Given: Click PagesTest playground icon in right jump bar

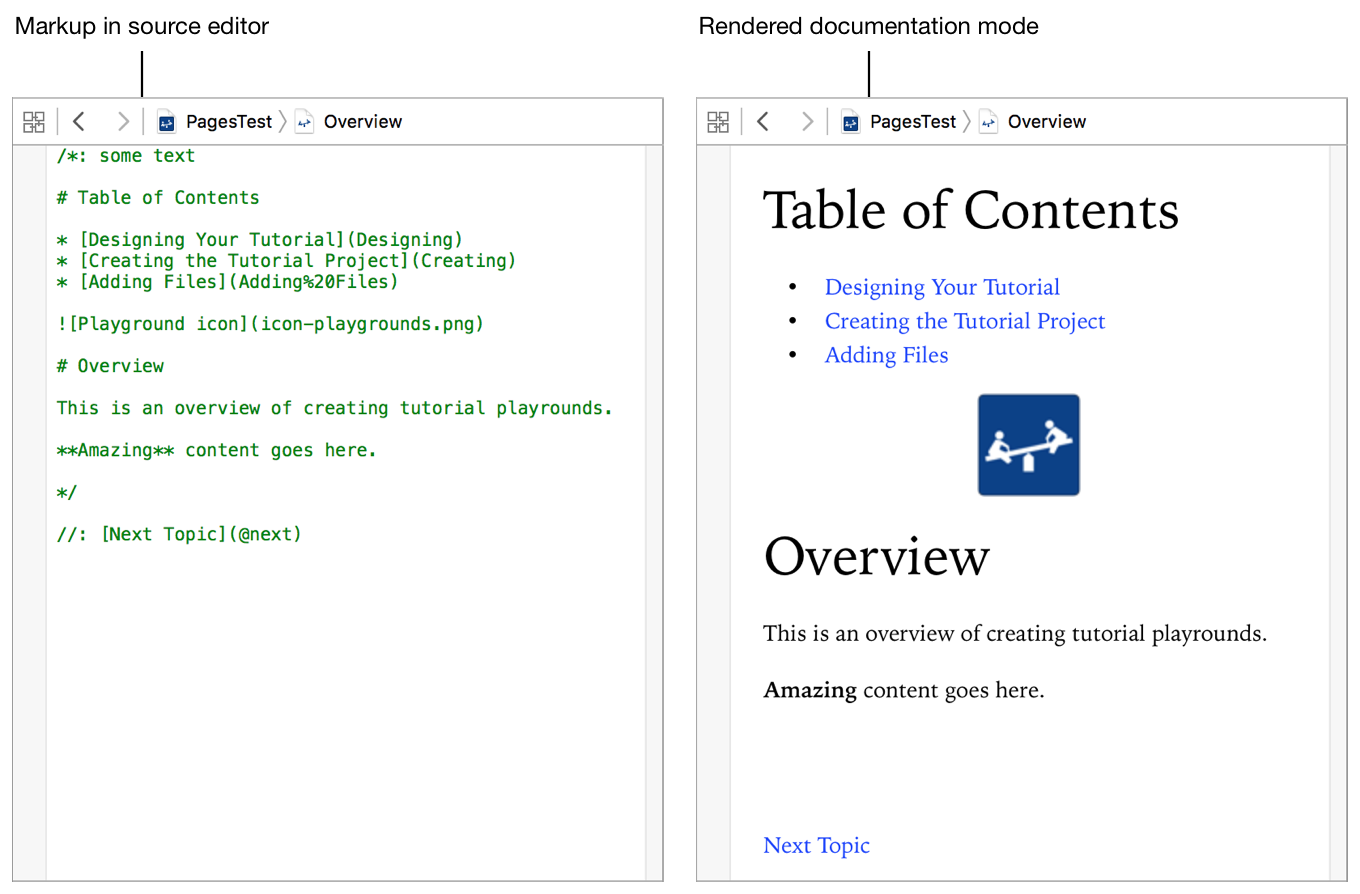Looking at the screenshot, I should click(851, 122).
